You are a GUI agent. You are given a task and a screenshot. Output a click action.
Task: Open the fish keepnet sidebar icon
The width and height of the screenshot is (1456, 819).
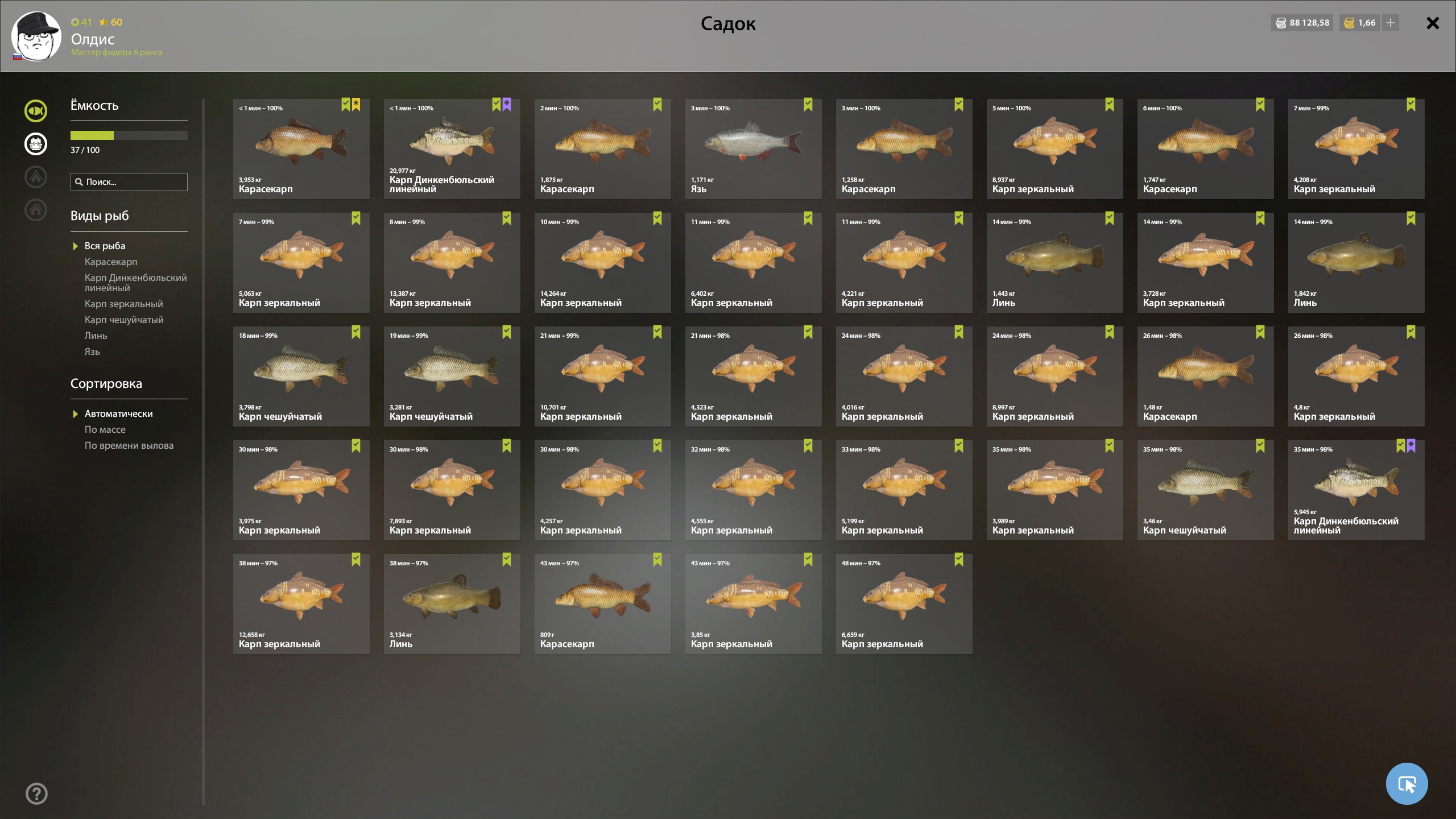(36, 111)
